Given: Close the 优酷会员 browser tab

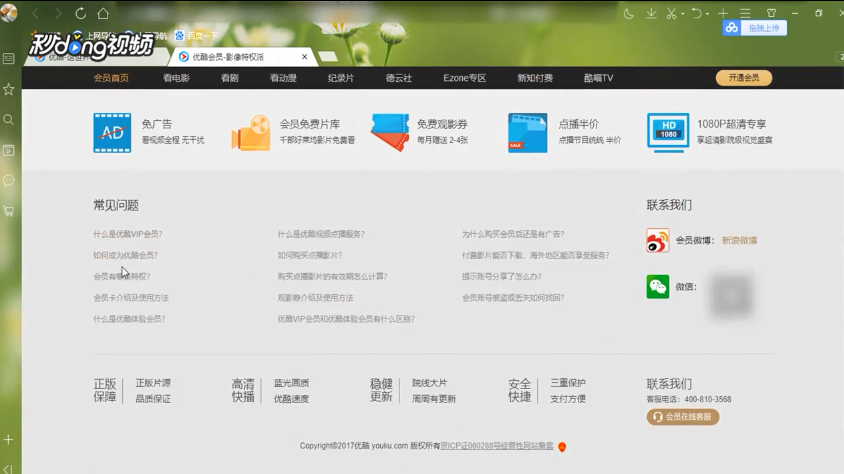Looking at the screenshot, I should [305, 56].
